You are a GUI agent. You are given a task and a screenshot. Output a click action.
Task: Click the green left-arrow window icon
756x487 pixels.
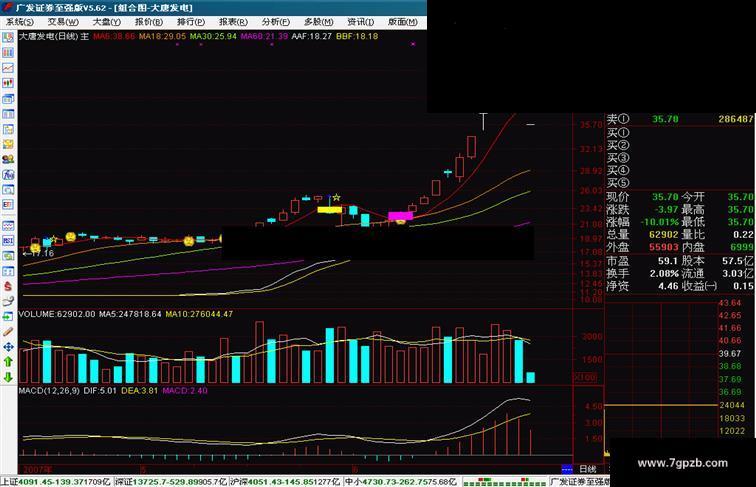click(x=8, y=317)
